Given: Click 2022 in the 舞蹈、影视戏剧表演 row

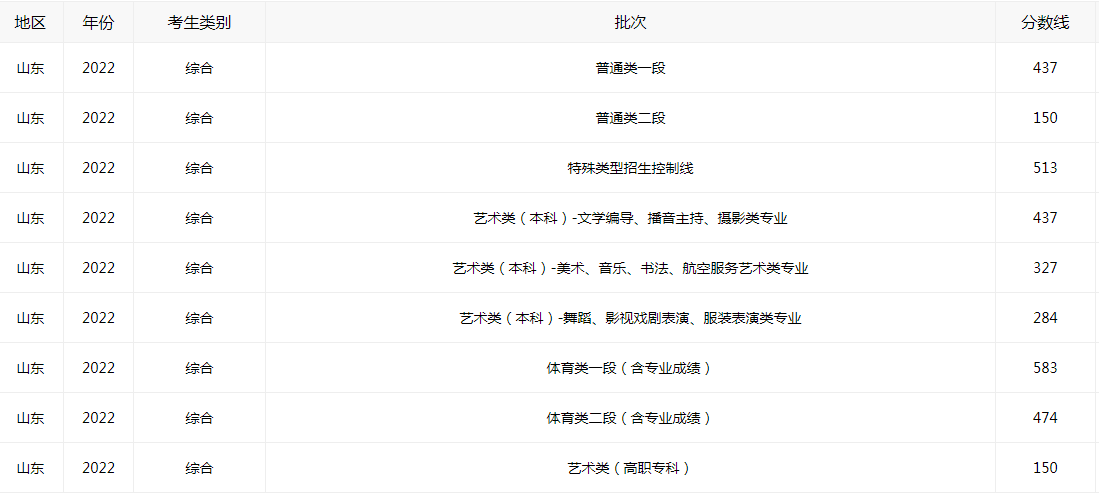Looking at the screenshot, I should click(98, 318).
